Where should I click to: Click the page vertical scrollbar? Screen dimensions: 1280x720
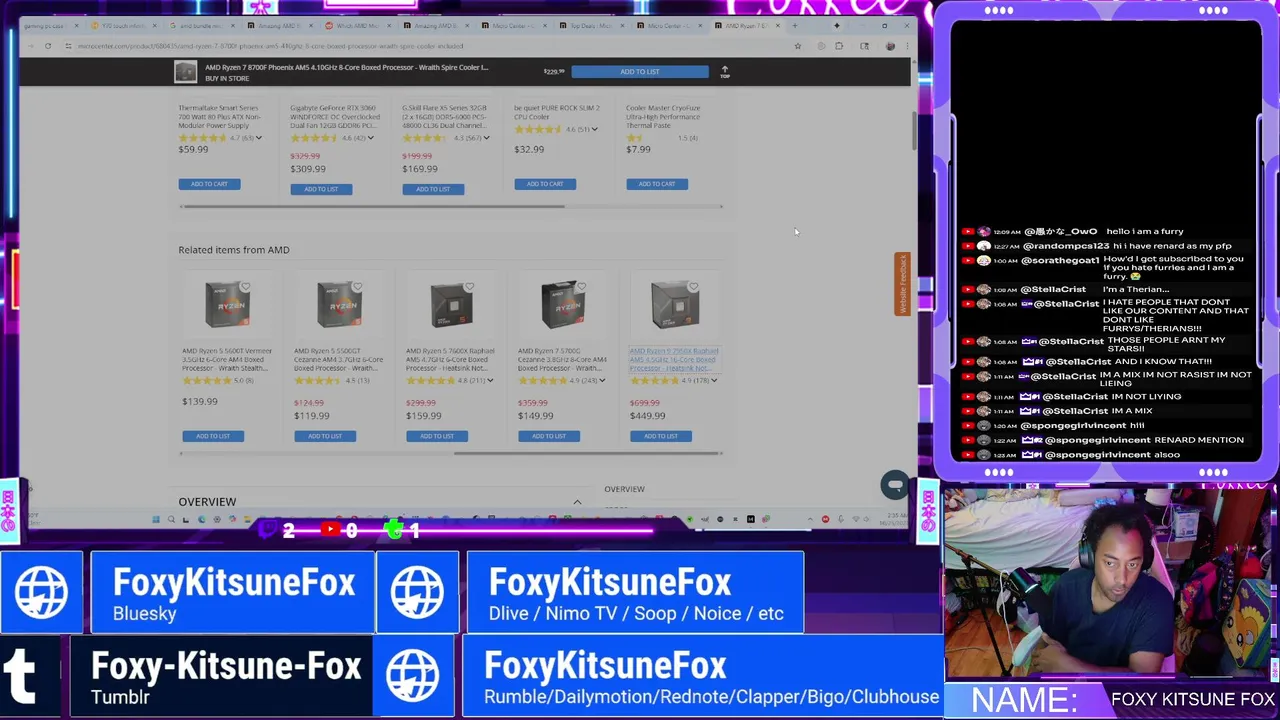tap(914, 130)
